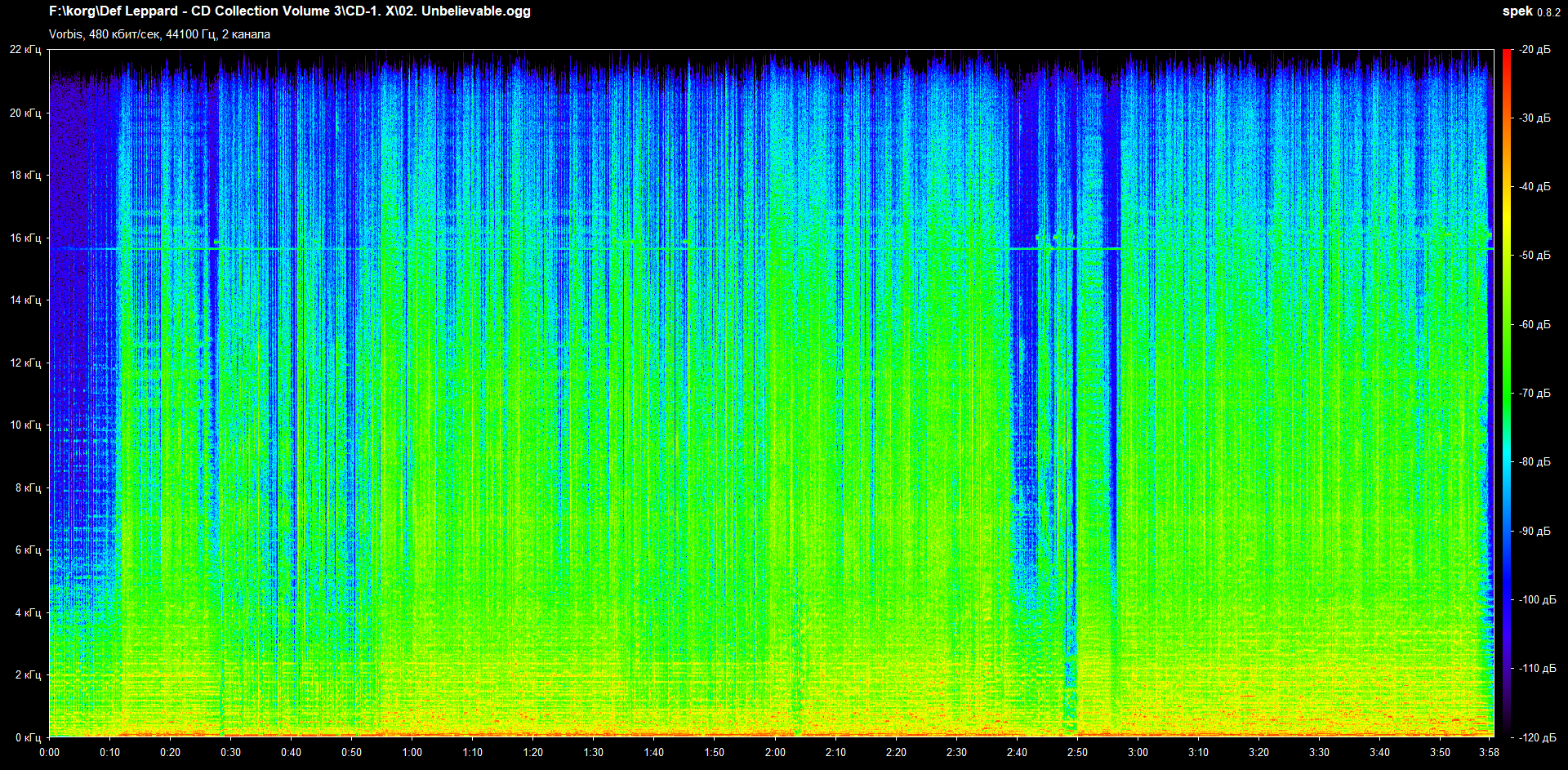Click the 3:58 end time label
The height and width of the screenshot is (770, 1568).
1489,752
